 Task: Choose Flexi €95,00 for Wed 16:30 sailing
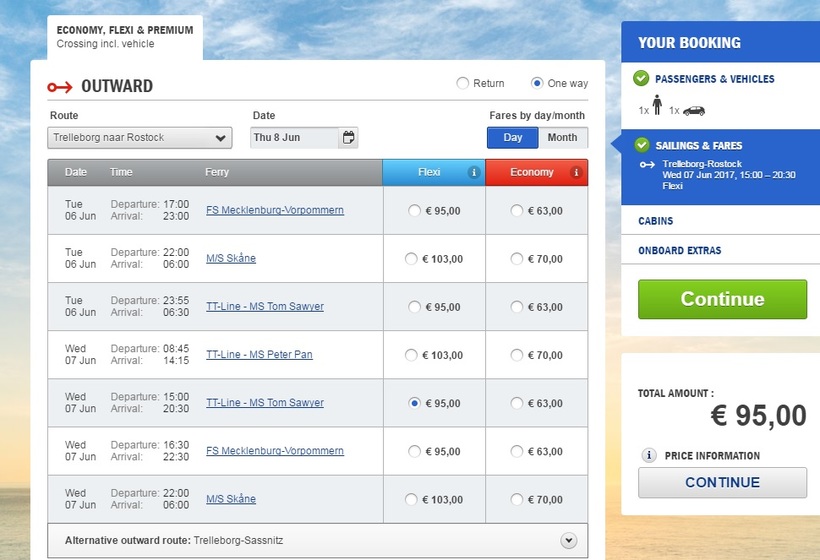(x=414, y=451)
